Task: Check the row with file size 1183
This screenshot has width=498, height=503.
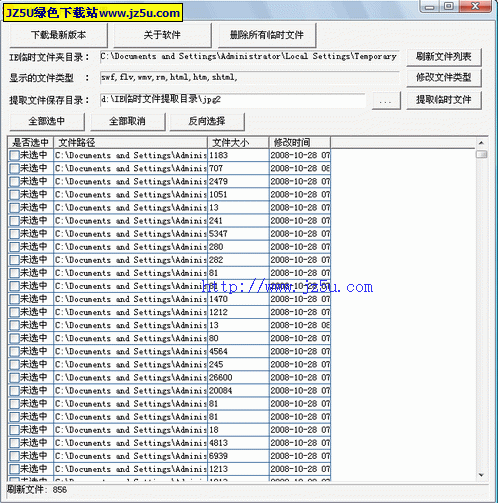Action: (14, 155)
